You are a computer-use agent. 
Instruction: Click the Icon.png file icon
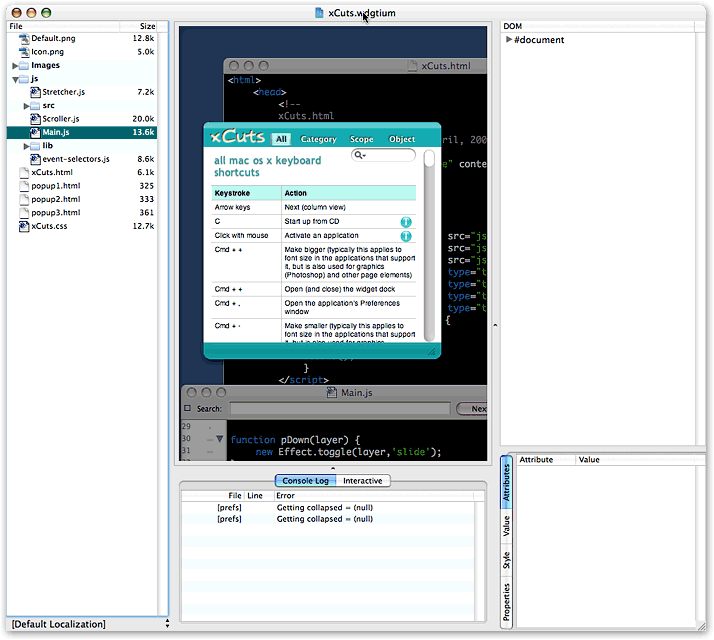(x=24, y=52)
